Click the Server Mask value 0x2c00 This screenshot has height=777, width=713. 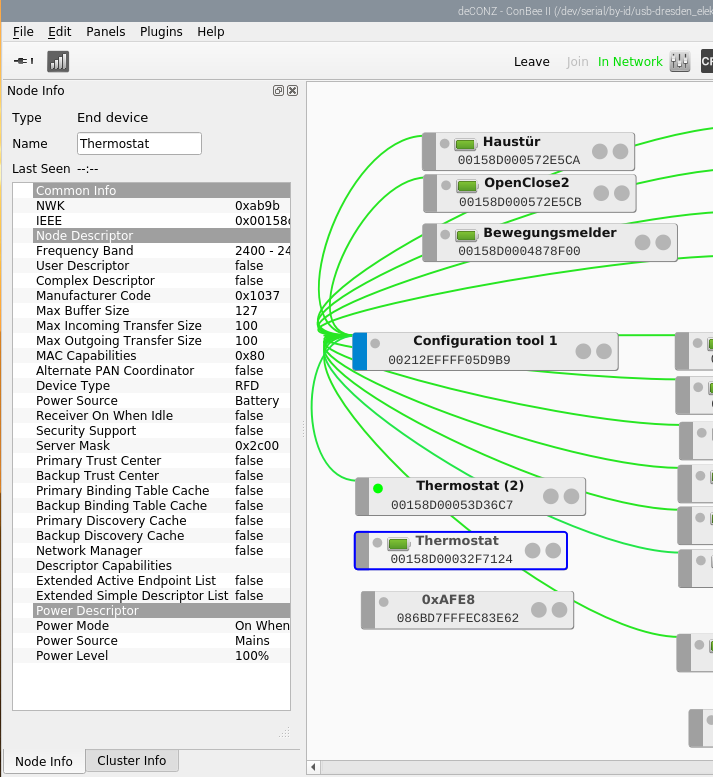257,445
